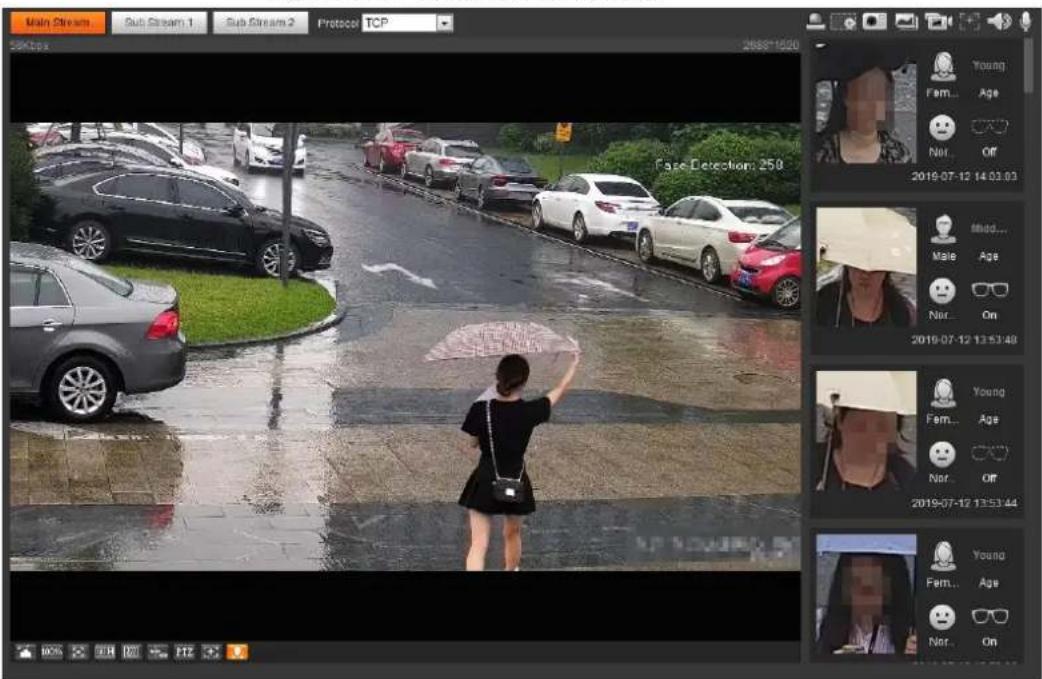
Task: Click Male gender icon for 13:53:48 capture
Action: click(x=942, y=229)
